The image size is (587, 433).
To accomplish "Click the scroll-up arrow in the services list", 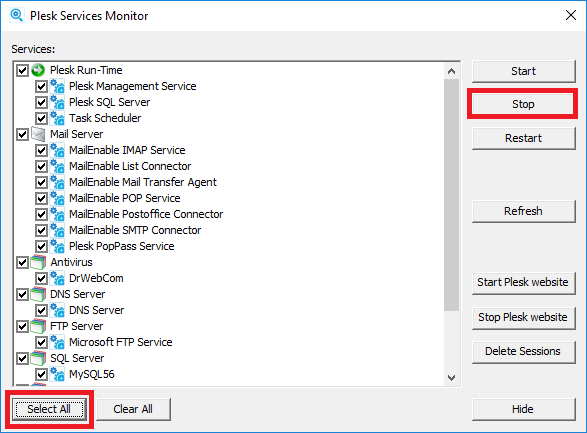I will (x=451, y=71).
